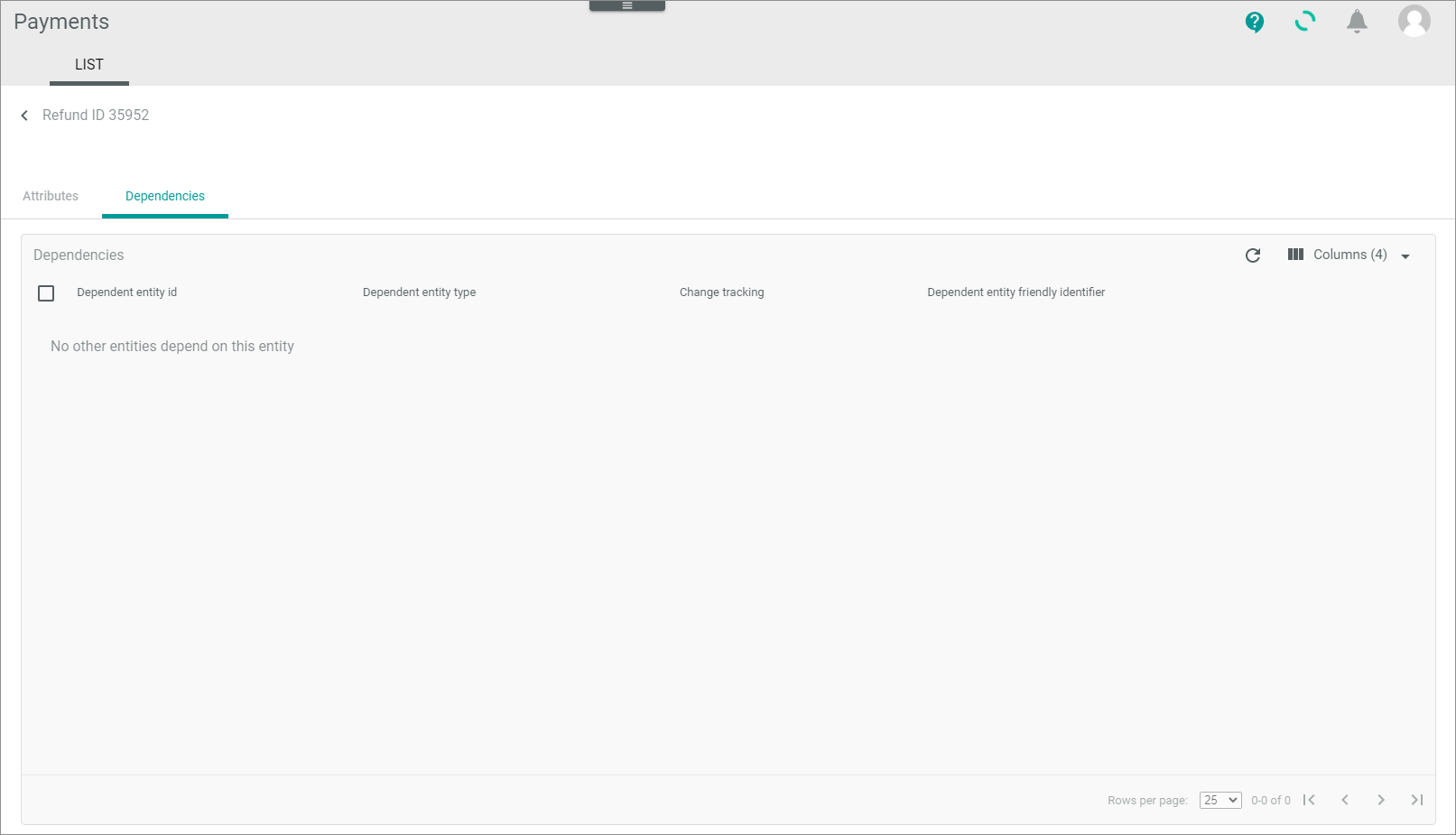Open notifications via the bell icon
Screen dimensions: 1456x835
(x=1357, y=22)
